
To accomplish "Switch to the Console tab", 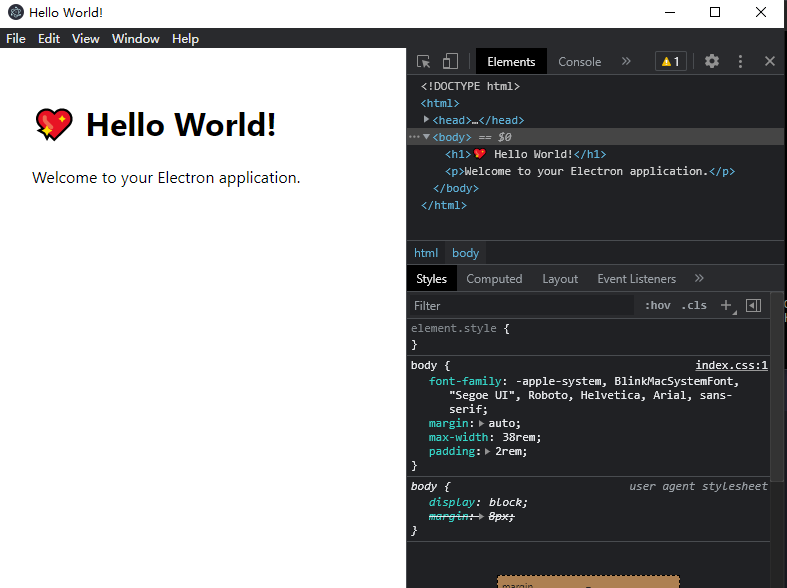I will click(x=579, y=62).
